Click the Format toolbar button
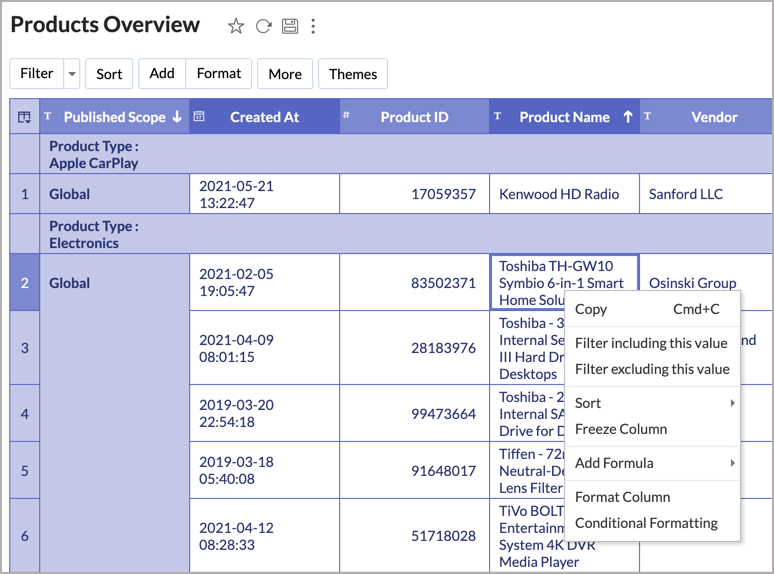Image resolution: width=774 pixels, height=574 pixels. (219, 74)
